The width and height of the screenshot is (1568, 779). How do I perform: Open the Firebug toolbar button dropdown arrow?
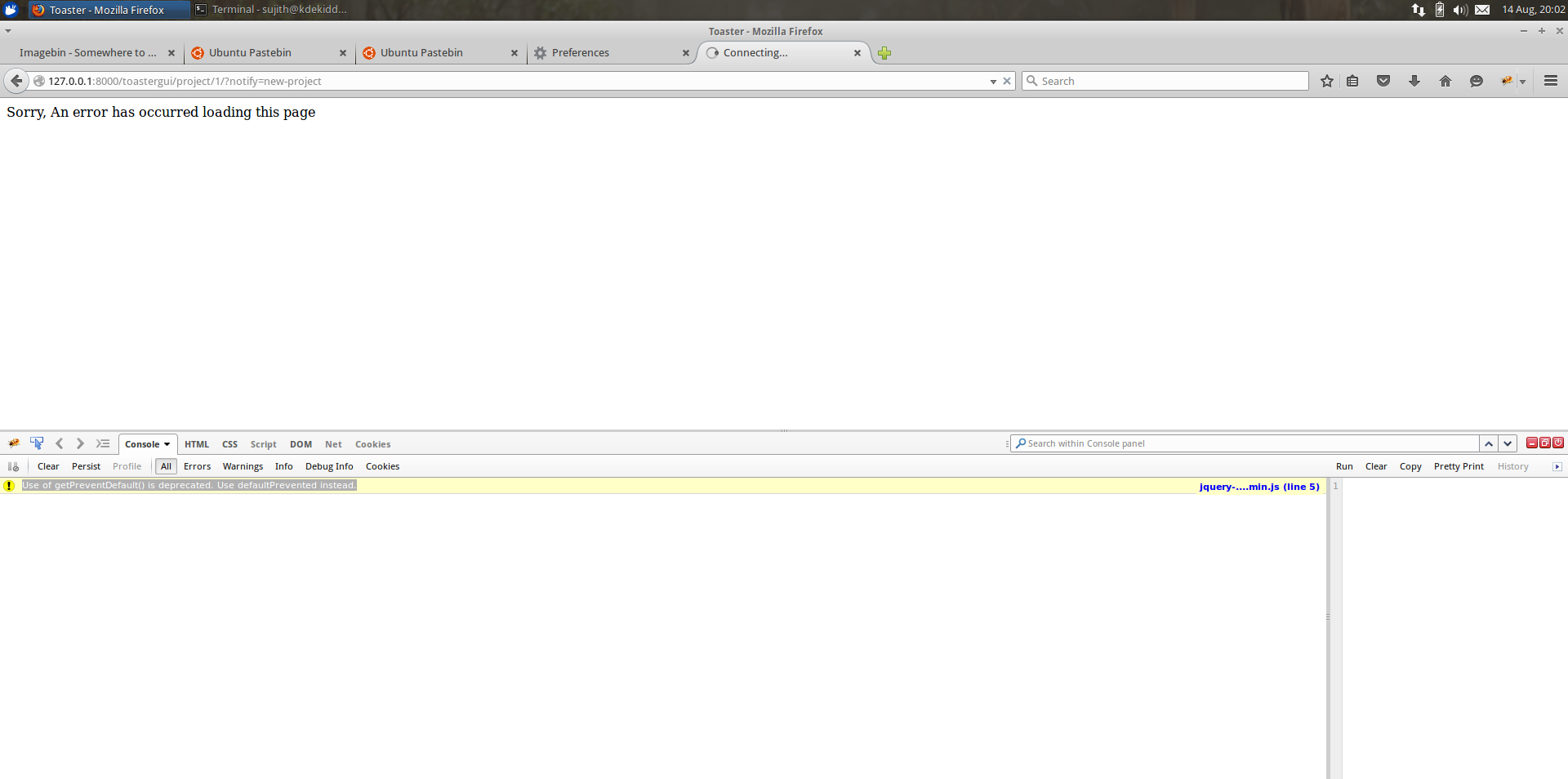tap(1522, 82)
